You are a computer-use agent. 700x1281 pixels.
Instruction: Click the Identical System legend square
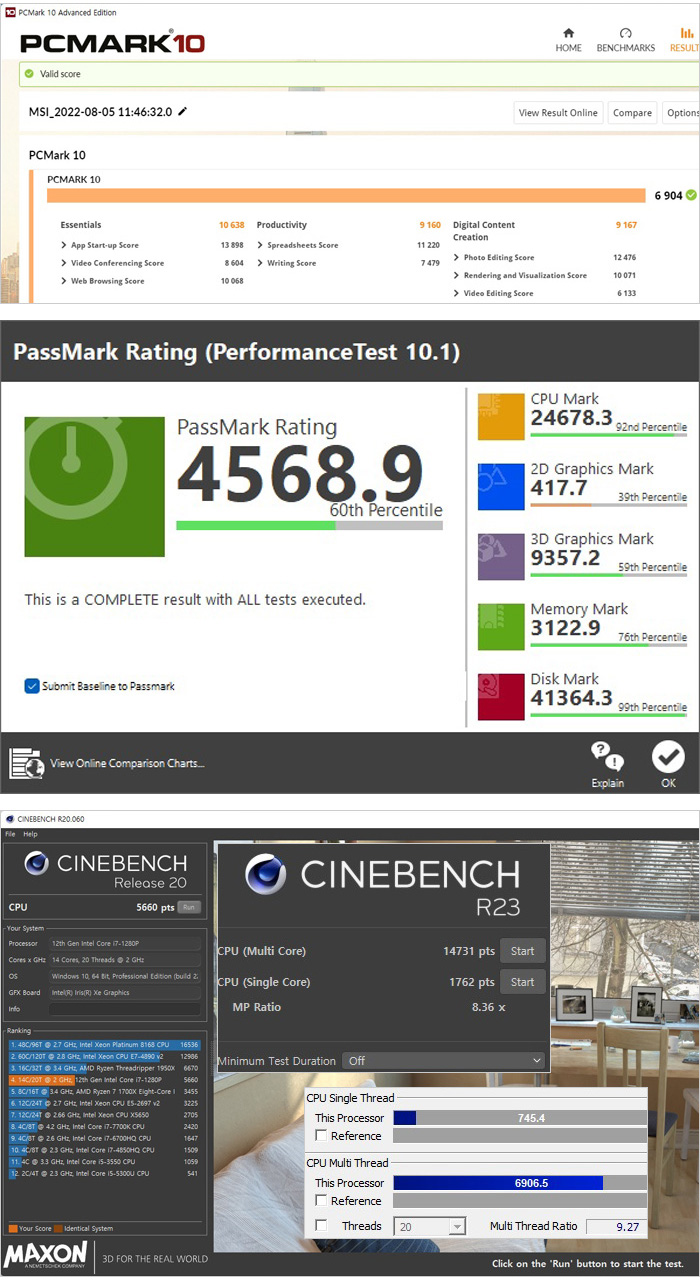[58, 1228]
